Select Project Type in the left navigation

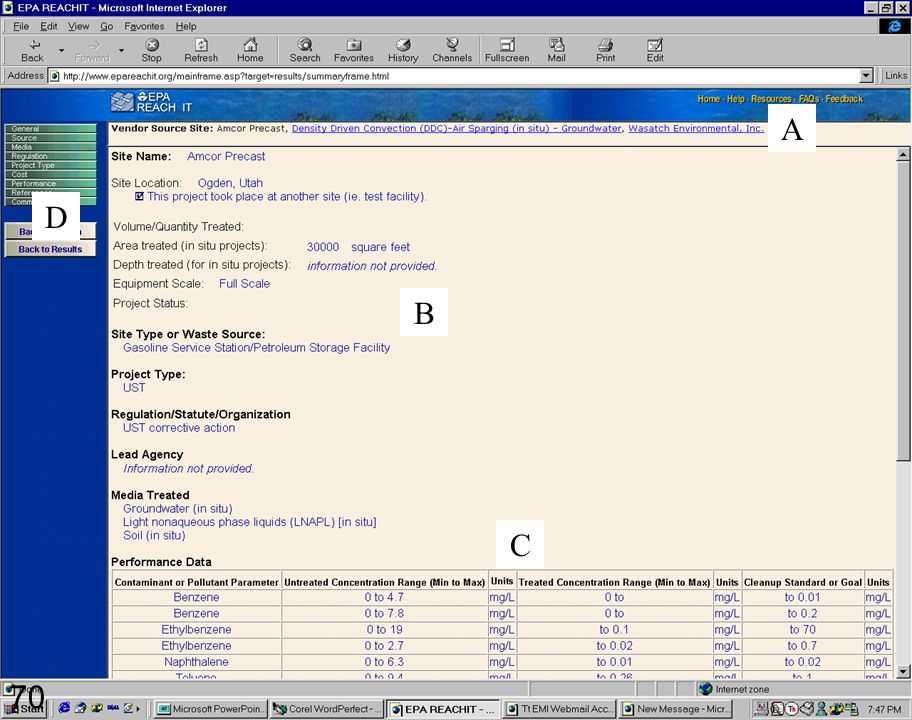tap(51, 165)
